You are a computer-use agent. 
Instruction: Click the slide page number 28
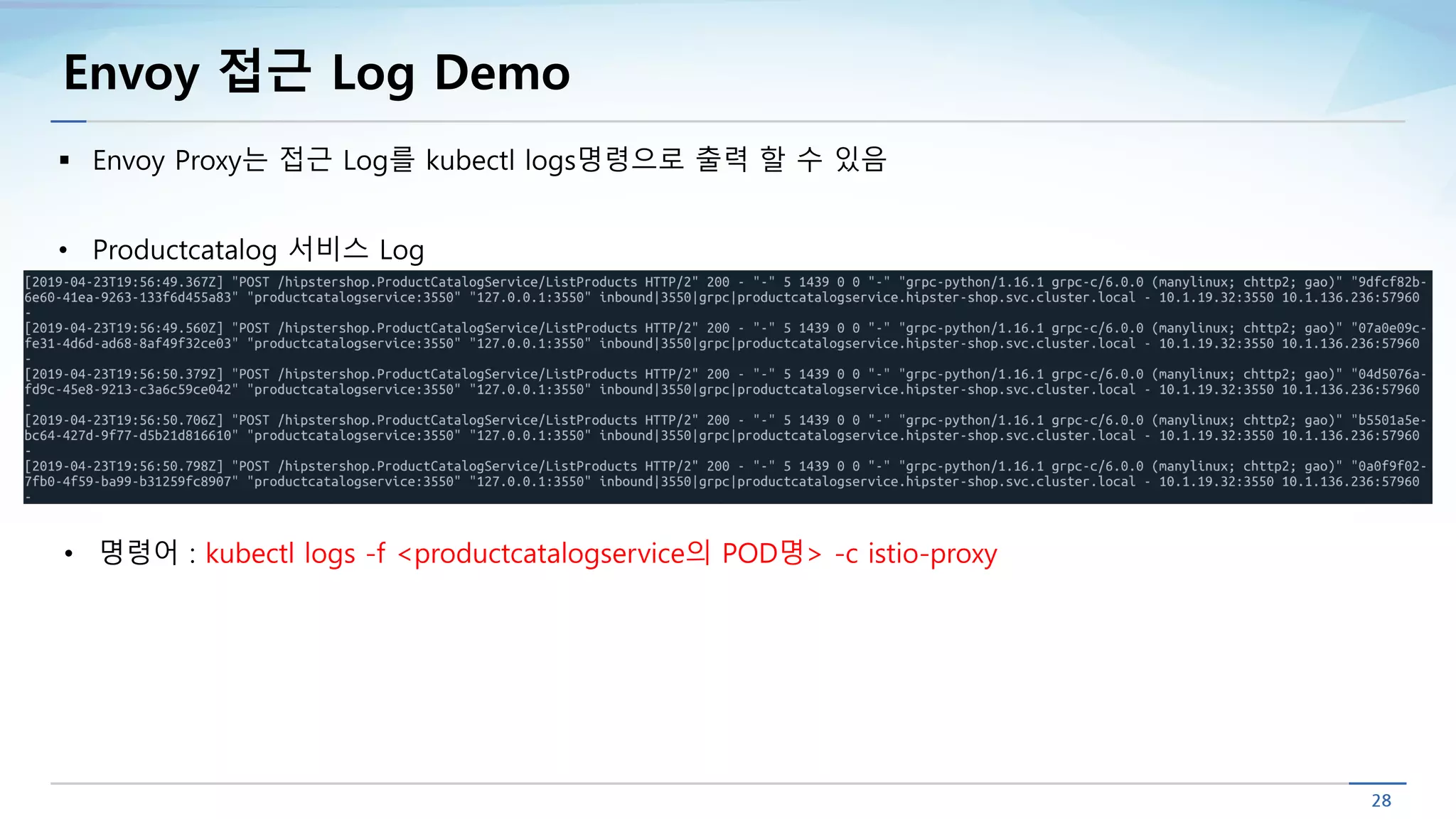click(1381, 801)
